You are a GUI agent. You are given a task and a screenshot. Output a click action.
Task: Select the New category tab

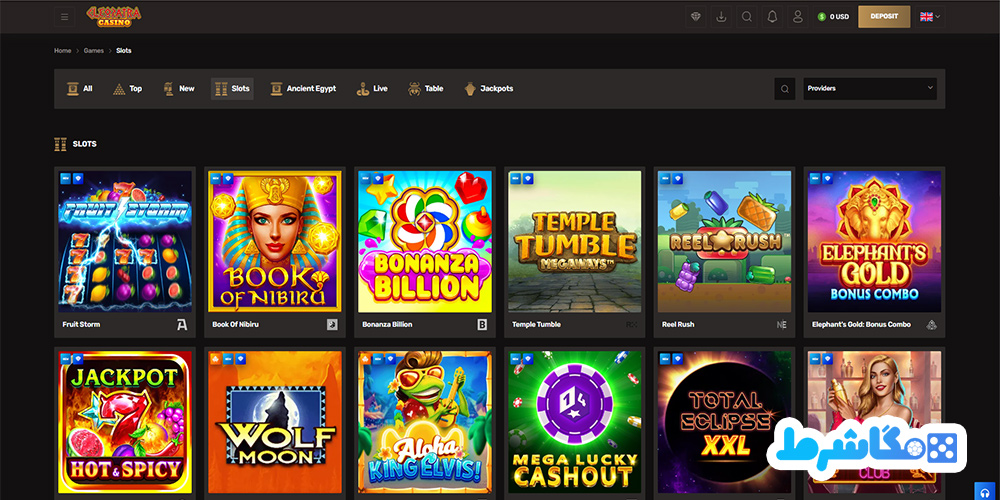click(179, 89)
